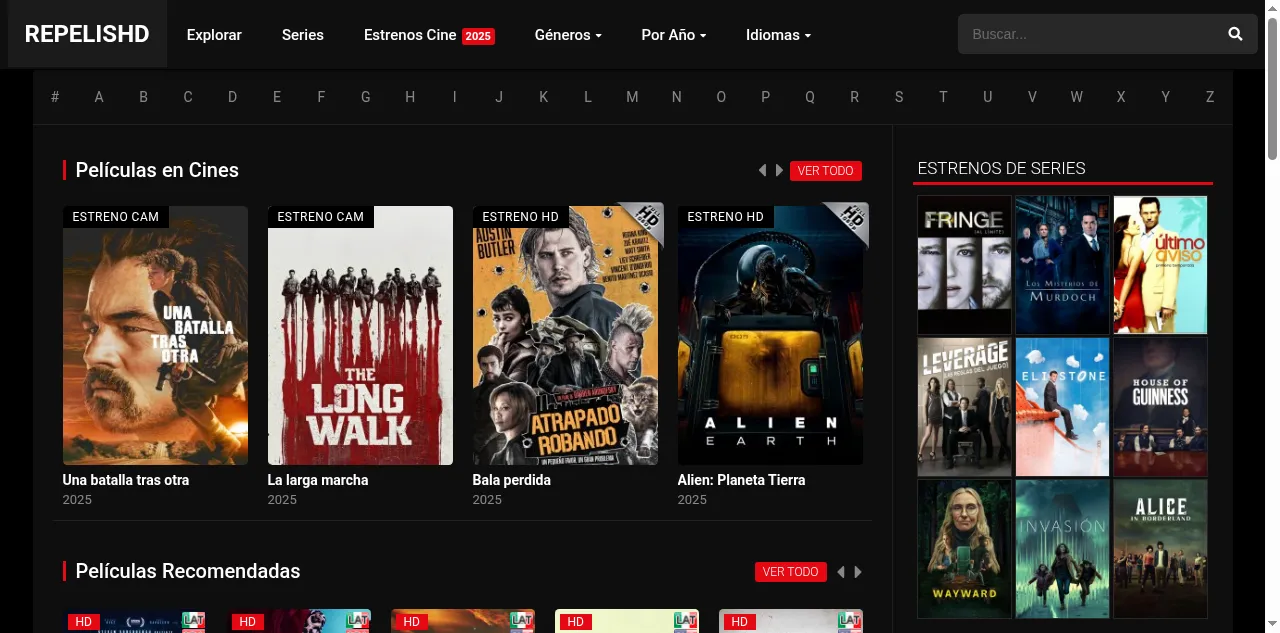
Task: Show previous Películas Recomendadas items
Action: point(840,572)
